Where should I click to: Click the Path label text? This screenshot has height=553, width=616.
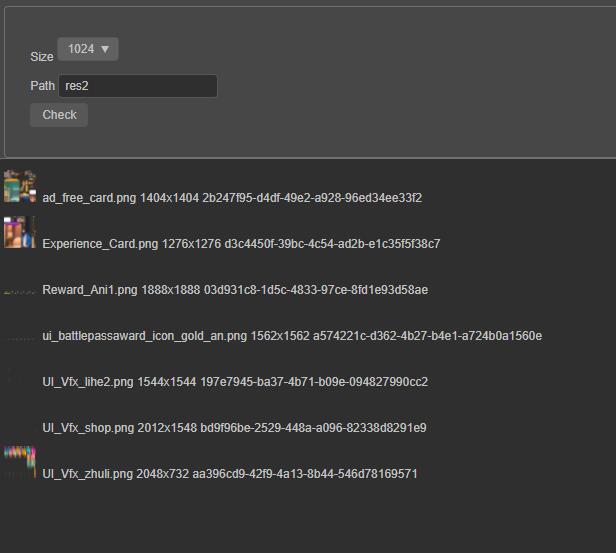tap(42, 86)
